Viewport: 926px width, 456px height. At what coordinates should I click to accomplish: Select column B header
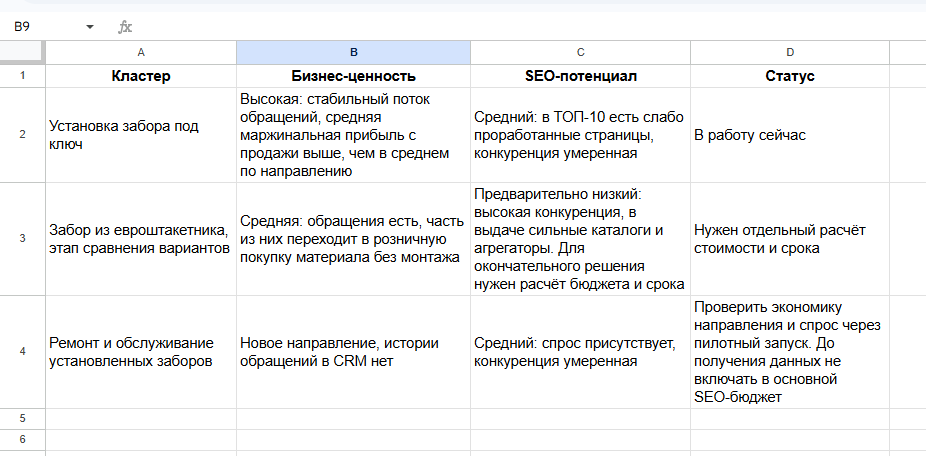(354, 53)
